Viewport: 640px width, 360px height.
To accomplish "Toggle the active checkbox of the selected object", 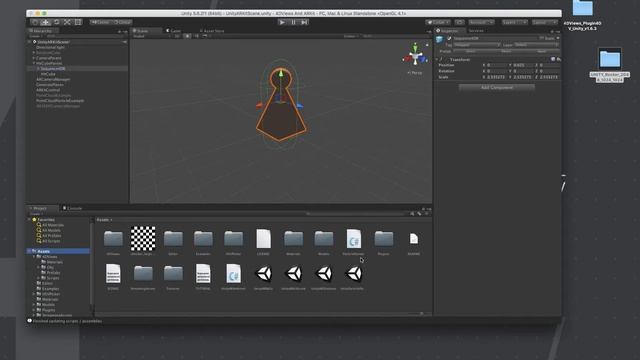I will (449, 38).
